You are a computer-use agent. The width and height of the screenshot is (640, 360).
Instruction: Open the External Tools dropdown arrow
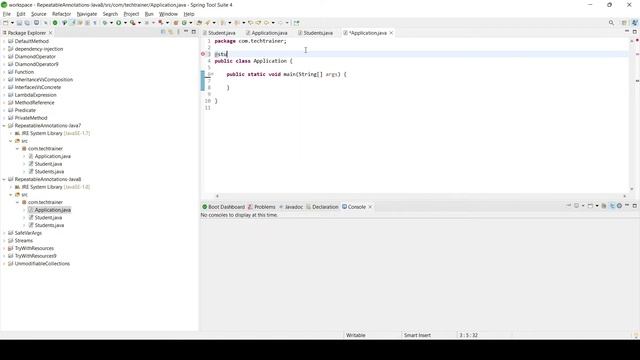click(139, 23)
